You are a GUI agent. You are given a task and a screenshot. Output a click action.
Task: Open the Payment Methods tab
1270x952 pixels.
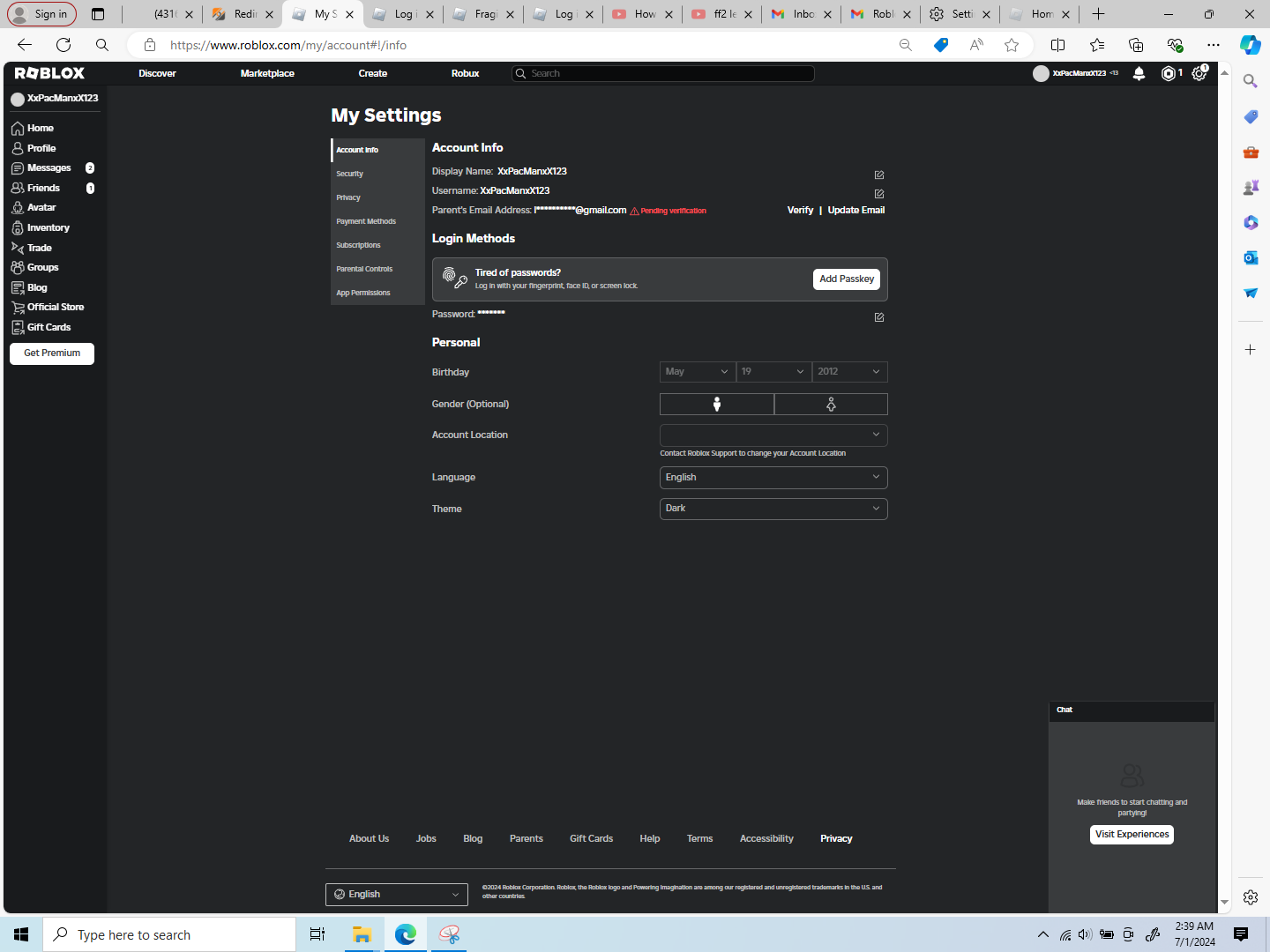(x=377, y=221)
